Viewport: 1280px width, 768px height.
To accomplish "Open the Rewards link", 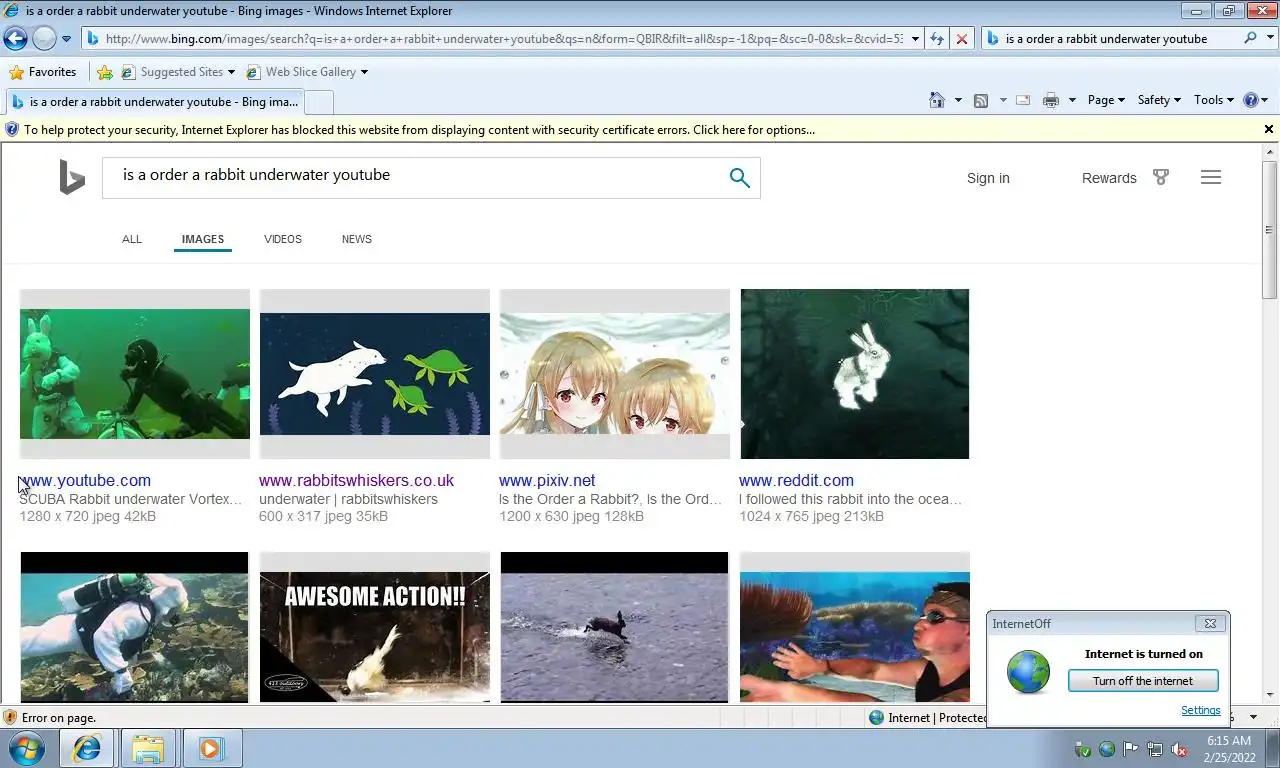I will tap(1109, 178).
